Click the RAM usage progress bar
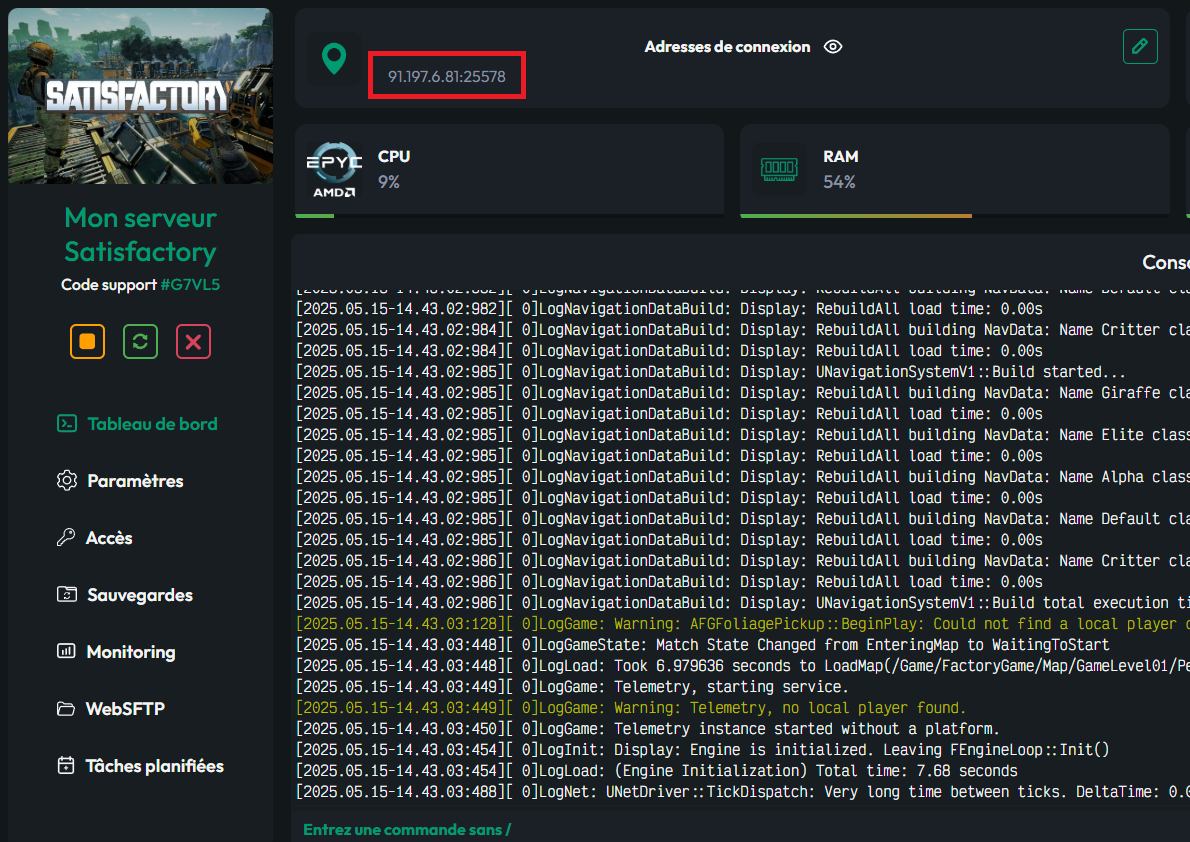Screen dimensions: 1190x842 [x=955, y=216]
